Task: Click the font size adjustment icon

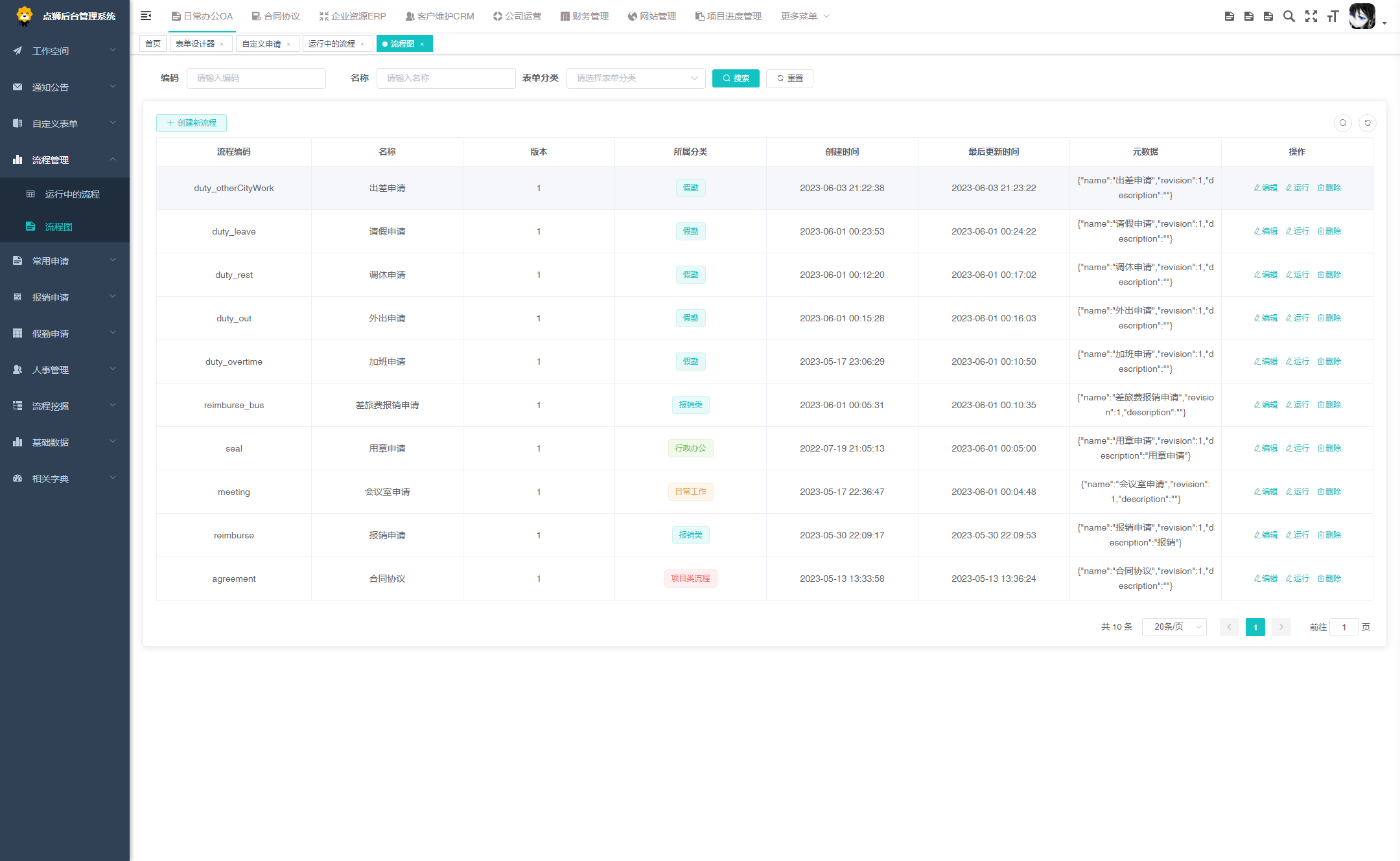Action: point(1333,16)
